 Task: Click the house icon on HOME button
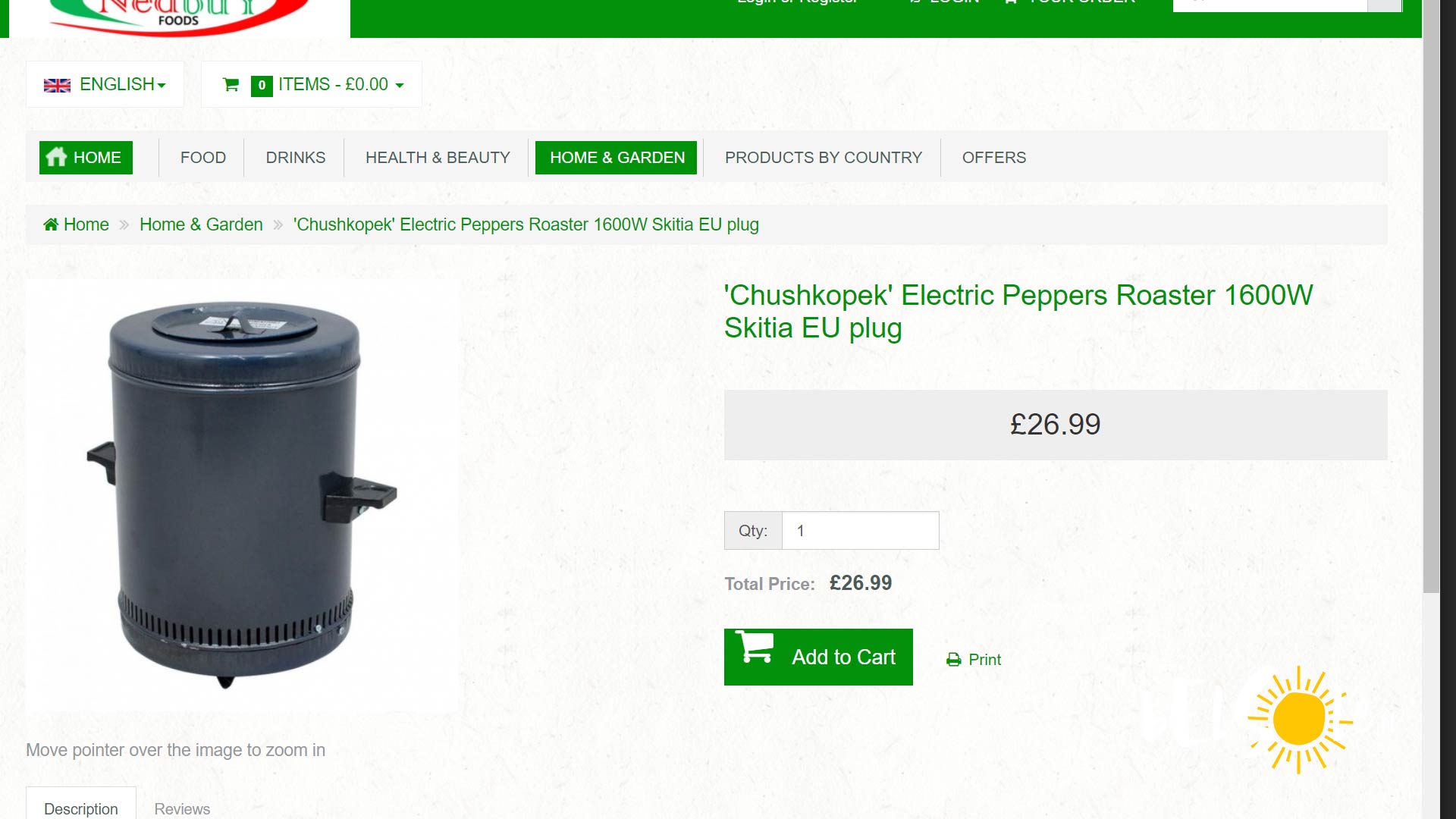[56, 157]
